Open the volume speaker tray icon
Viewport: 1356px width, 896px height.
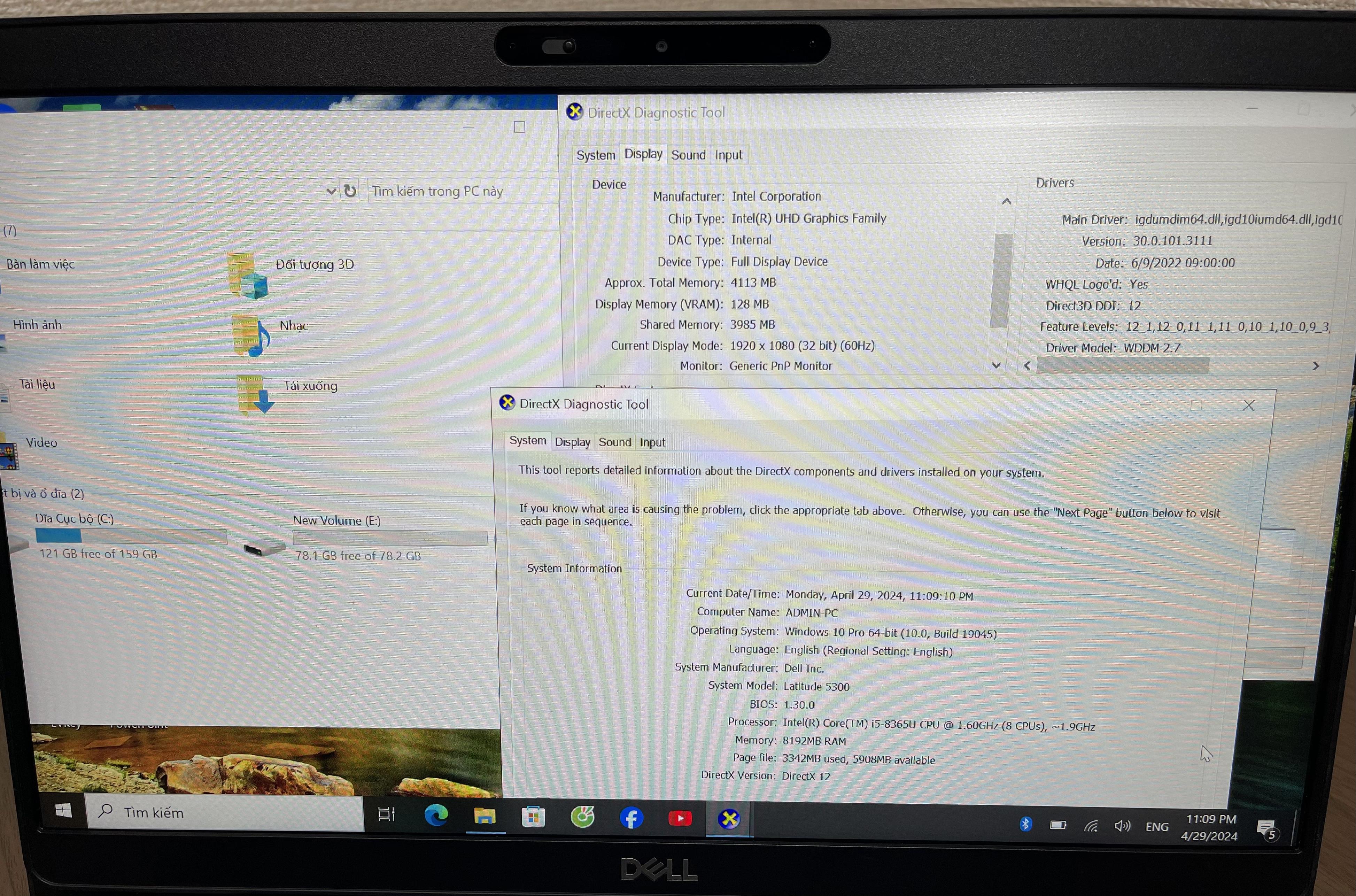[1122, 826]
